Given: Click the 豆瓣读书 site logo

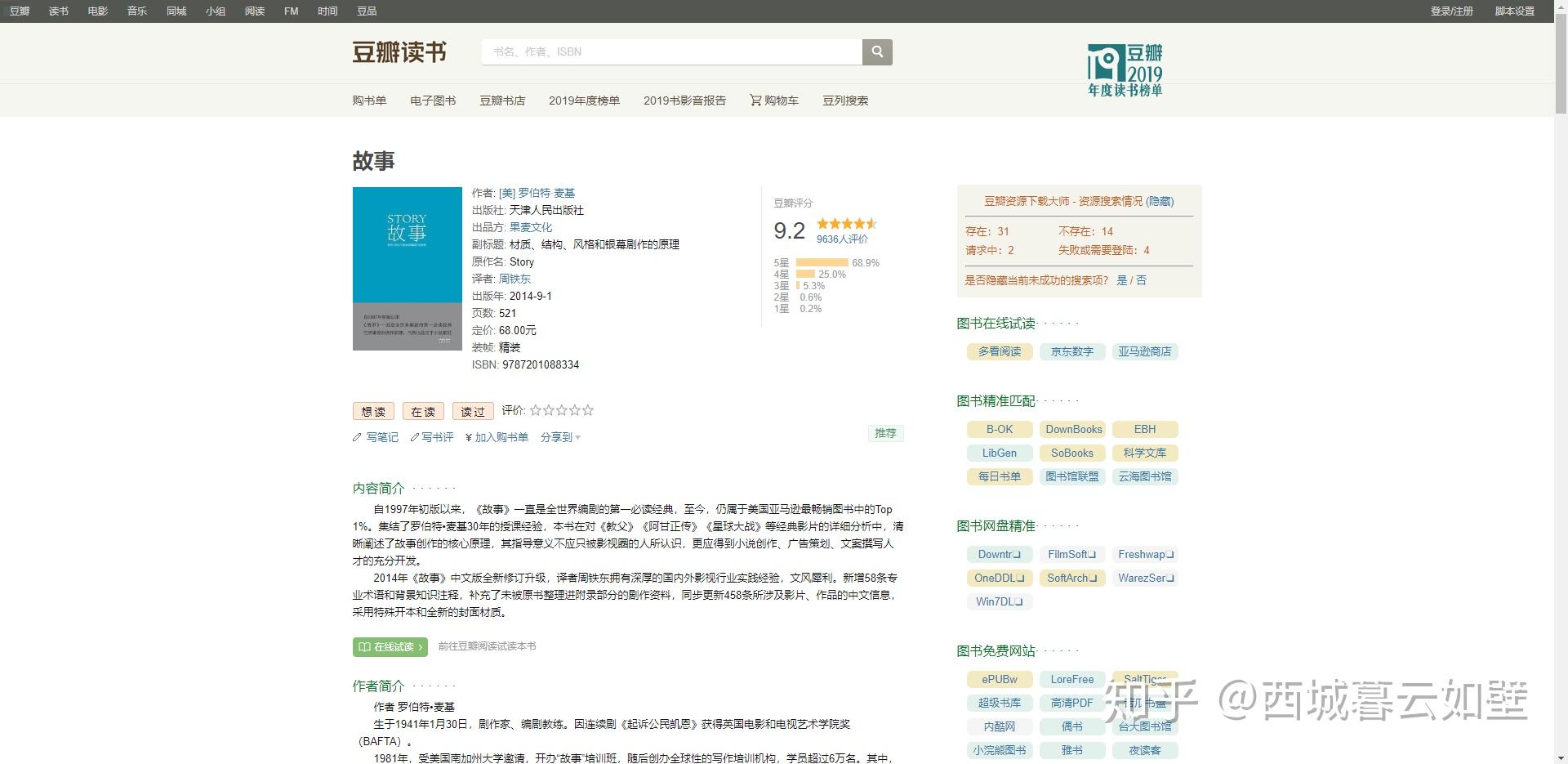Looking at the screenshot, I should [x=399, y=52].
